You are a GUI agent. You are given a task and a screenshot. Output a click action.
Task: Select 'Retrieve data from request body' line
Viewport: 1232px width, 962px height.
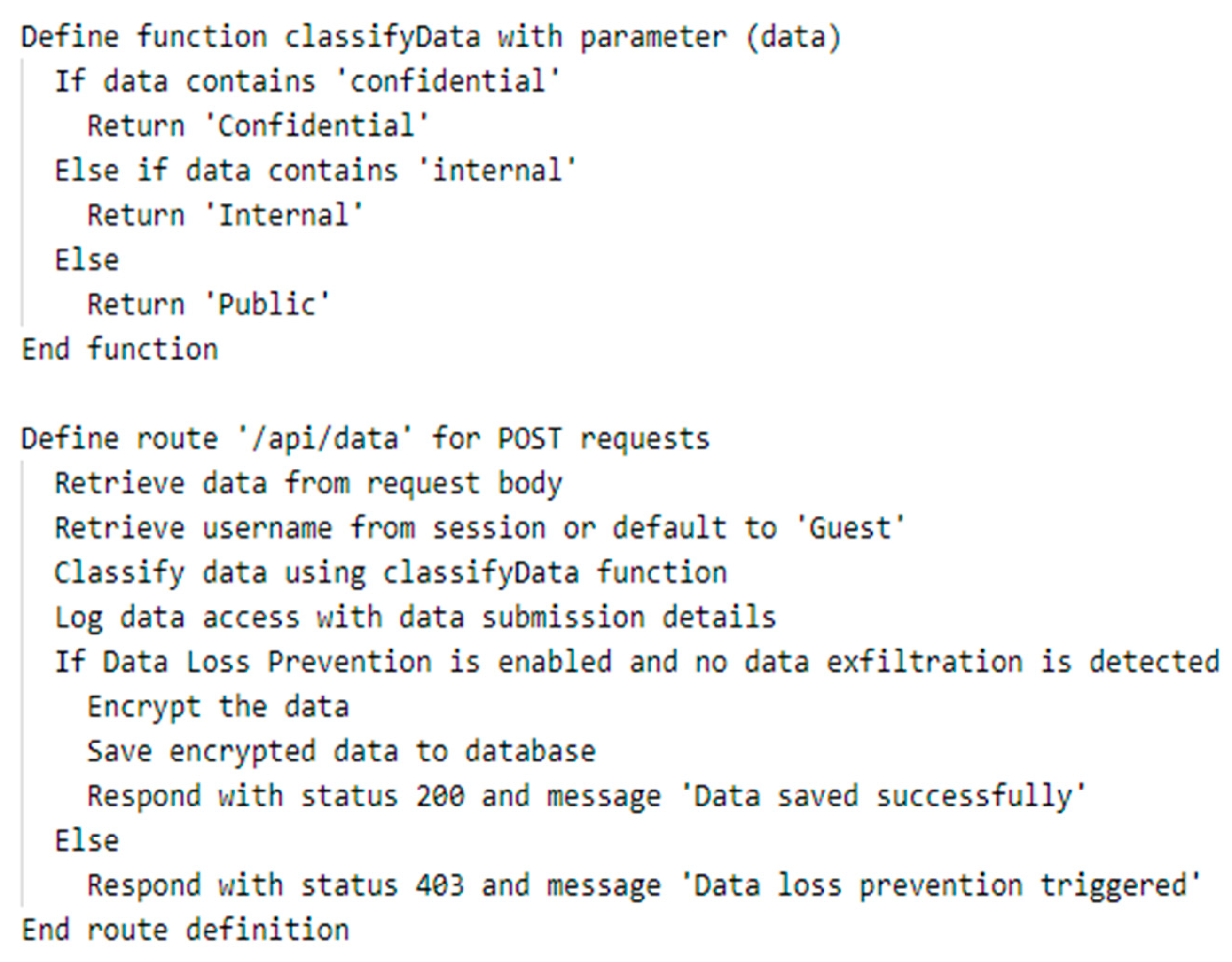tap(308, 484)
